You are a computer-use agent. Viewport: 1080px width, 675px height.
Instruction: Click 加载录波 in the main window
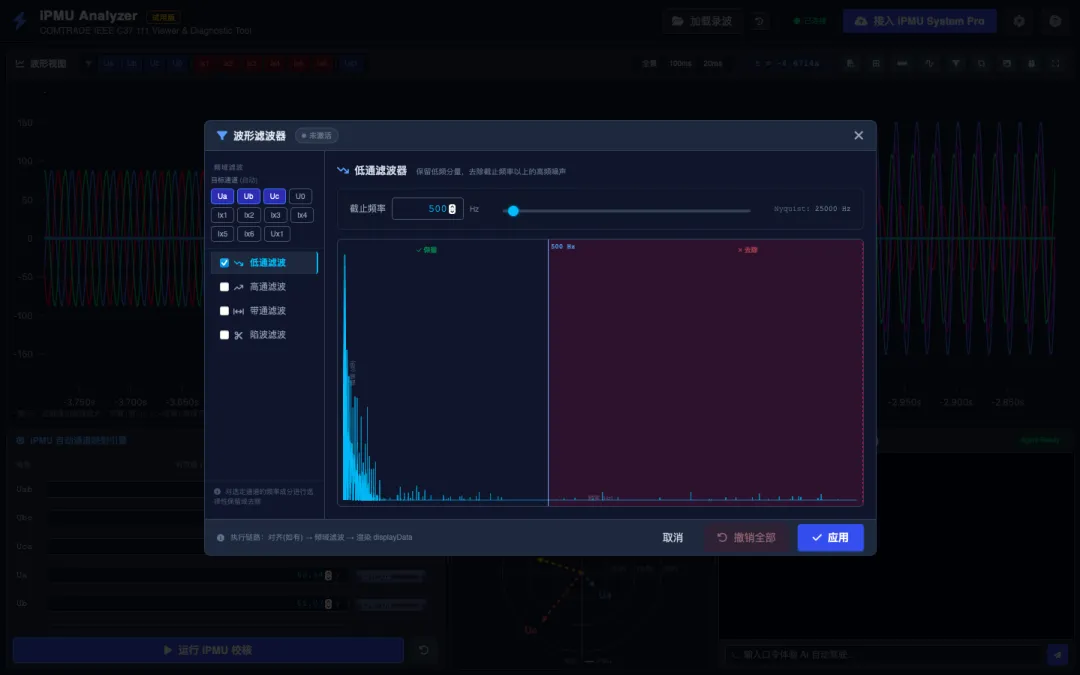pos(702,21)
